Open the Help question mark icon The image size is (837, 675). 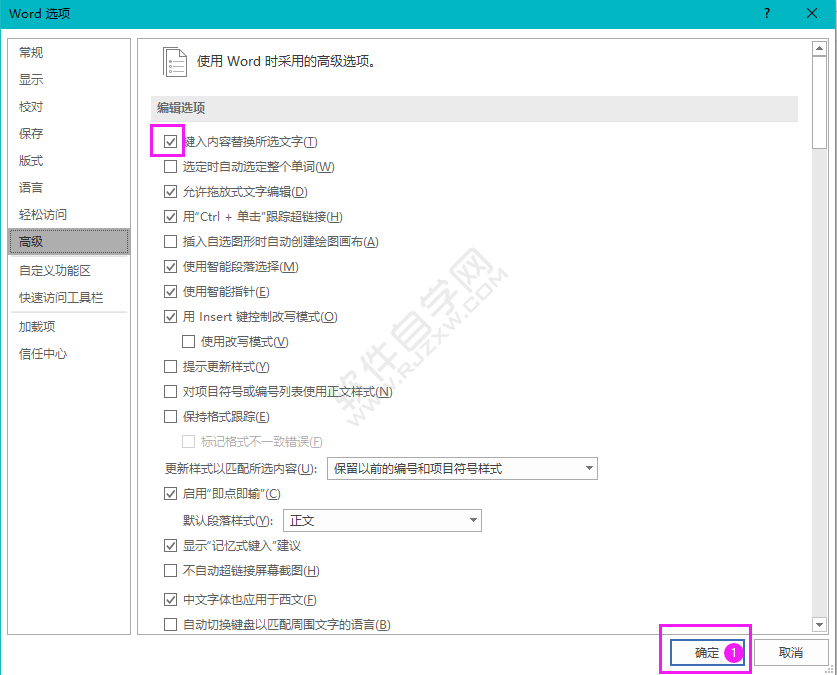[x=766, y=14]
